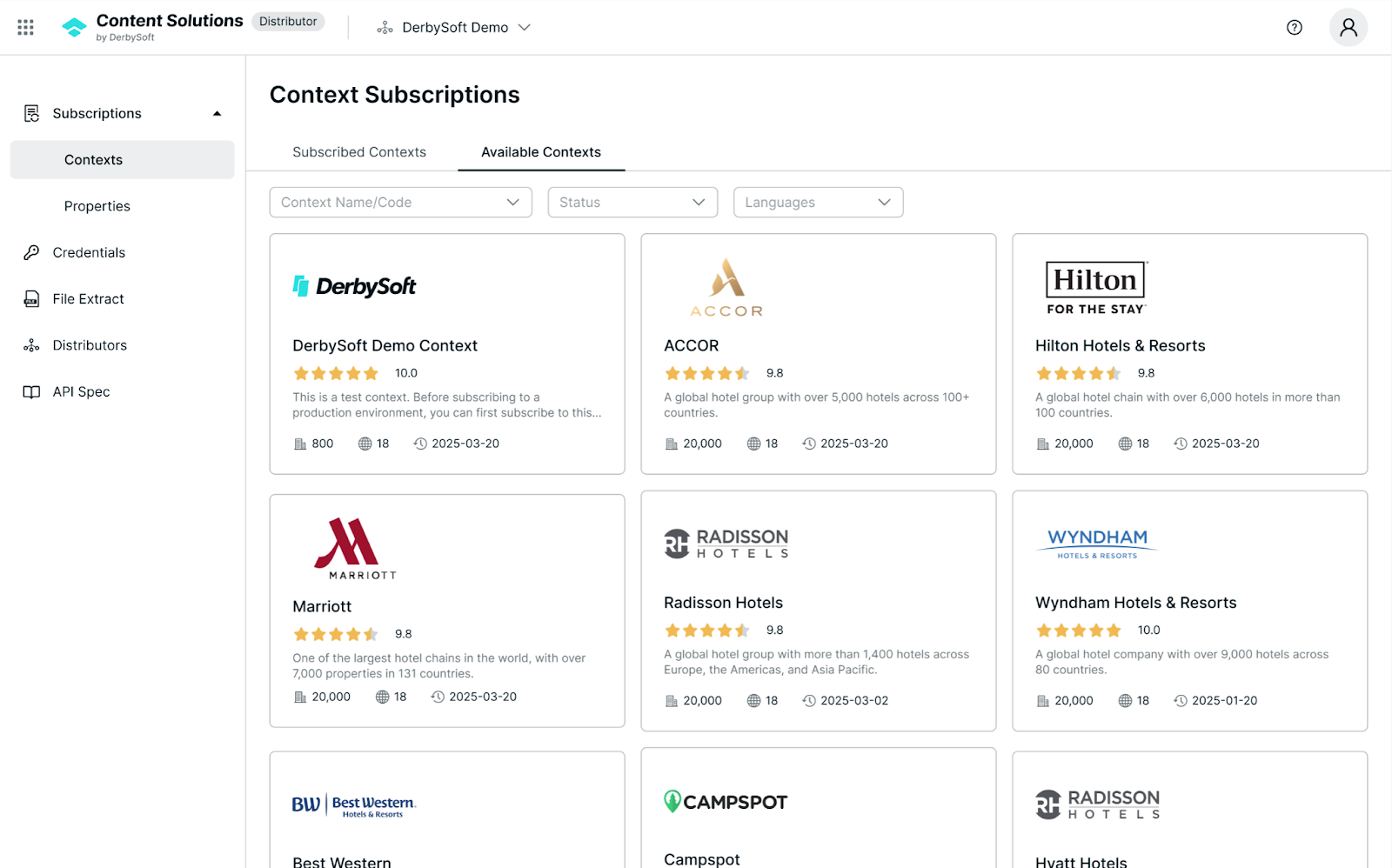Click the Hilton For The Stay logo

[x=1096, y=288]
